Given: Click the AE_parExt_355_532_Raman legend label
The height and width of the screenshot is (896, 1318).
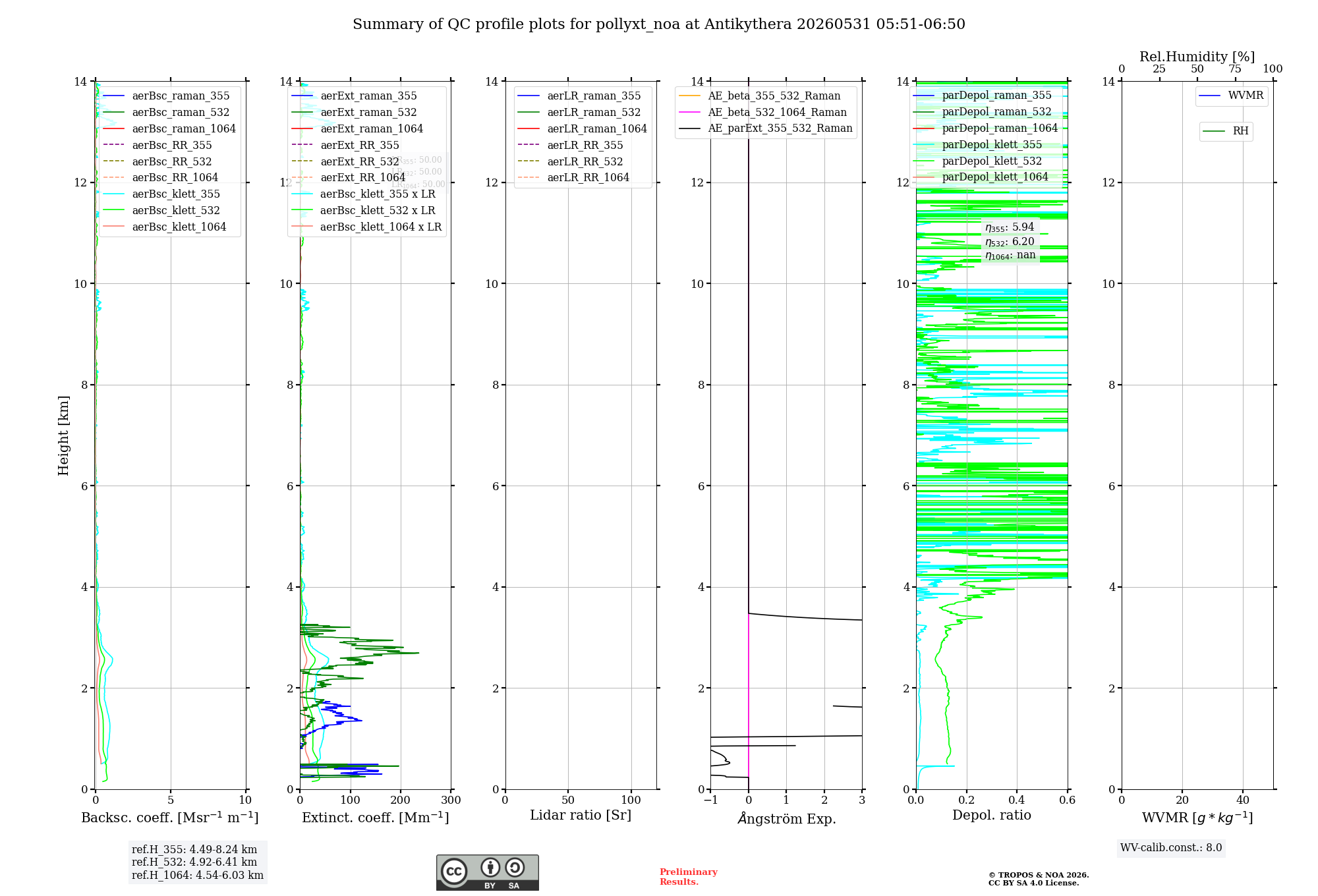Looking at the screenshot, I should tap(780, 128).
